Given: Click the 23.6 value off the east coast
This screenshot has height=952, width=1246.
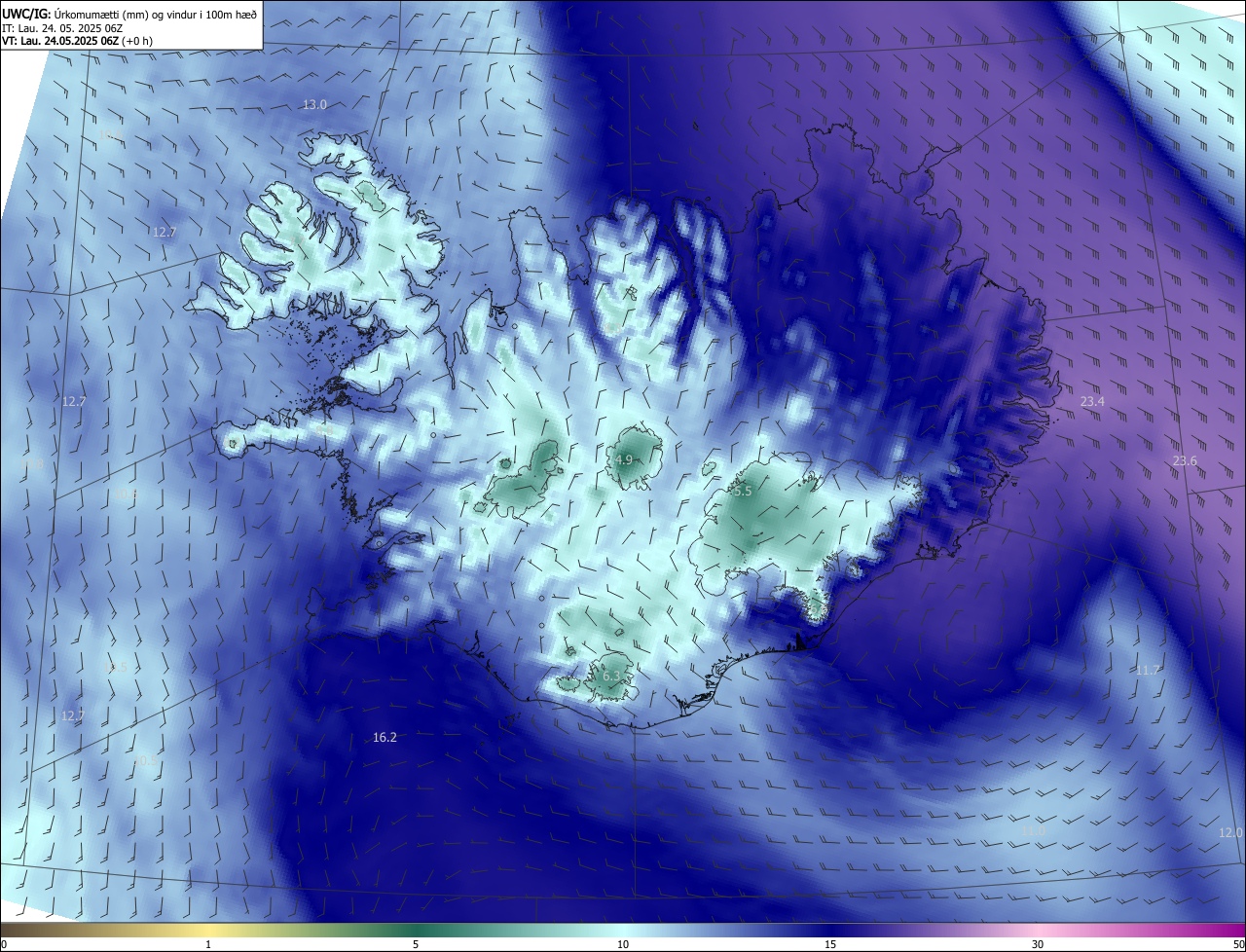Looking at the screenshot, I should (1185, 460).
